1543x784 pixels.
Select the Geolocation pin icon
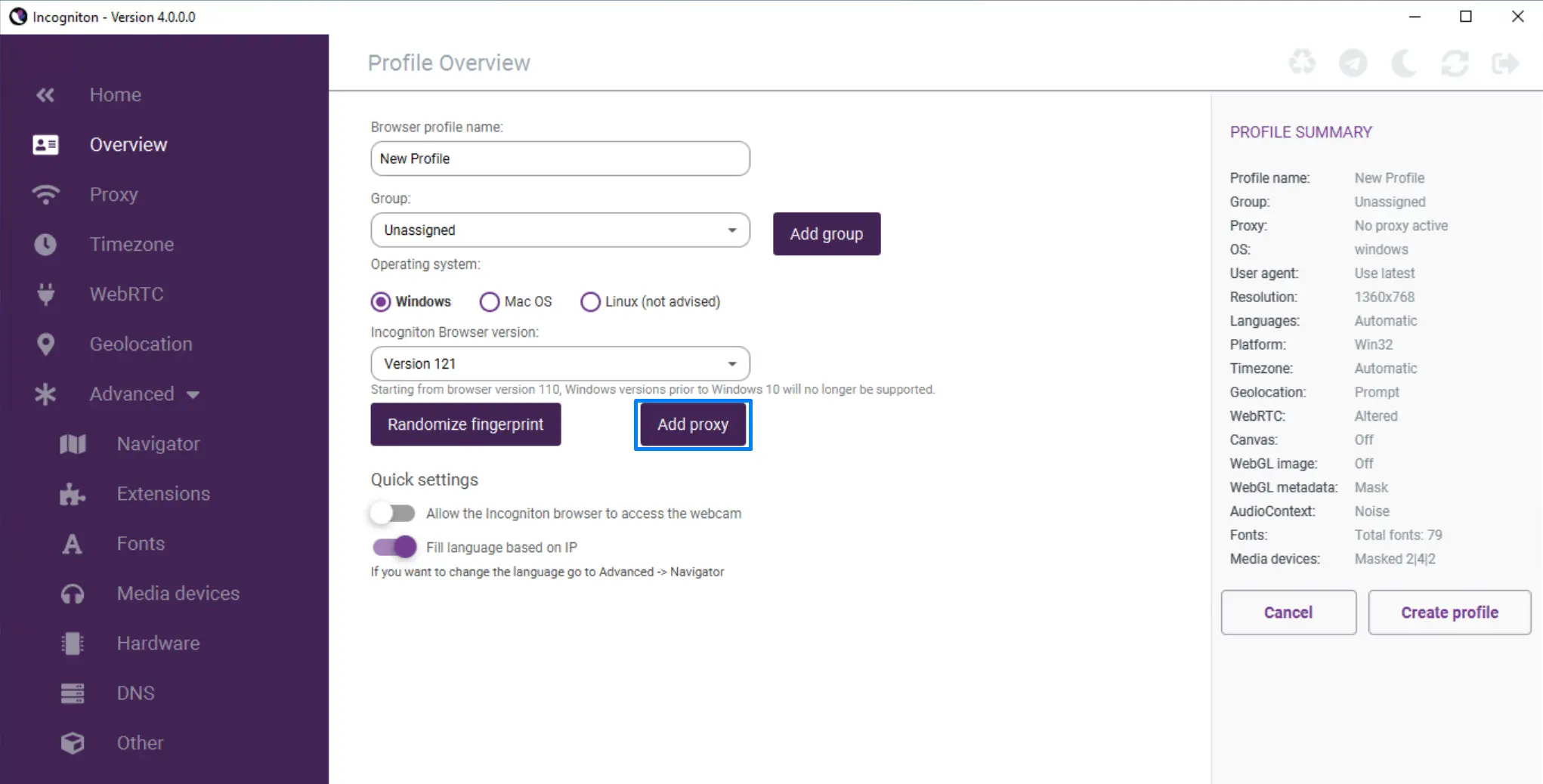coord(45,344)
